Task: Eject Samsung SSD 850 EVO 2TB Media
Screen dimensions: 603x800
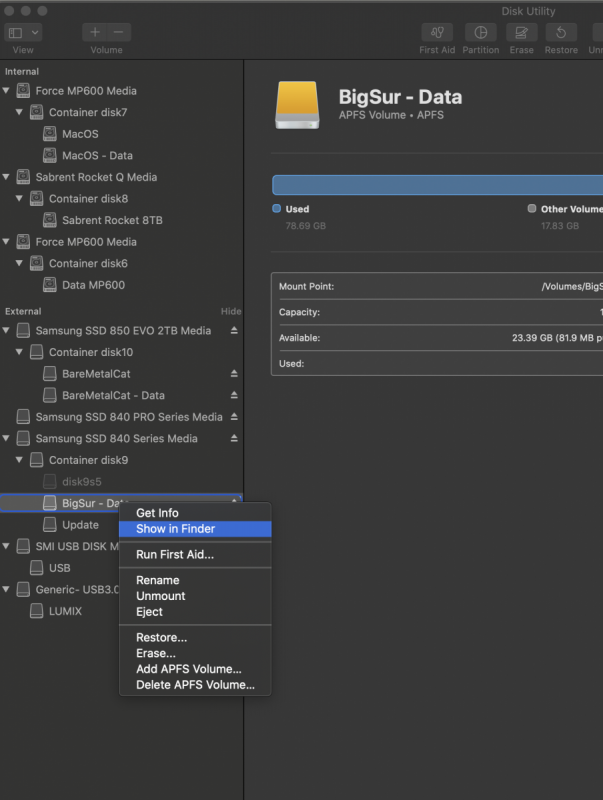Action: coord(234,331)
